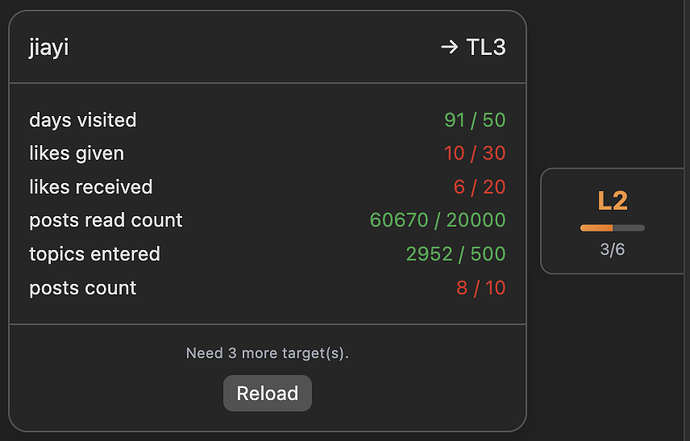The width and height of the screenshot is (690, 441).
Task: Open the orange L2 level badge
Action: 612,201
